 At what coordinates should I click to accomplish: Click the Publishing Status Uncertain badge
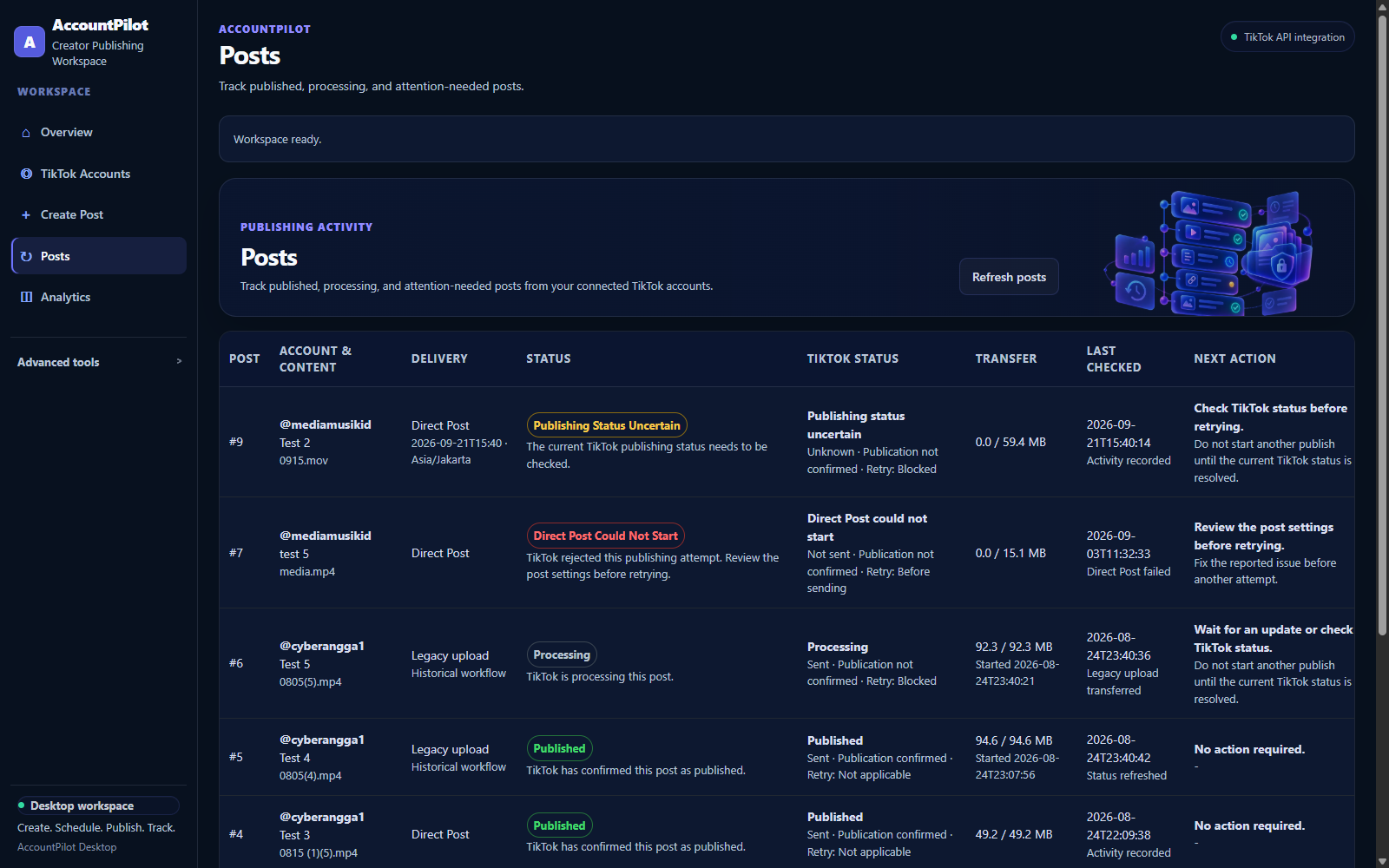(x=607, y=425)
